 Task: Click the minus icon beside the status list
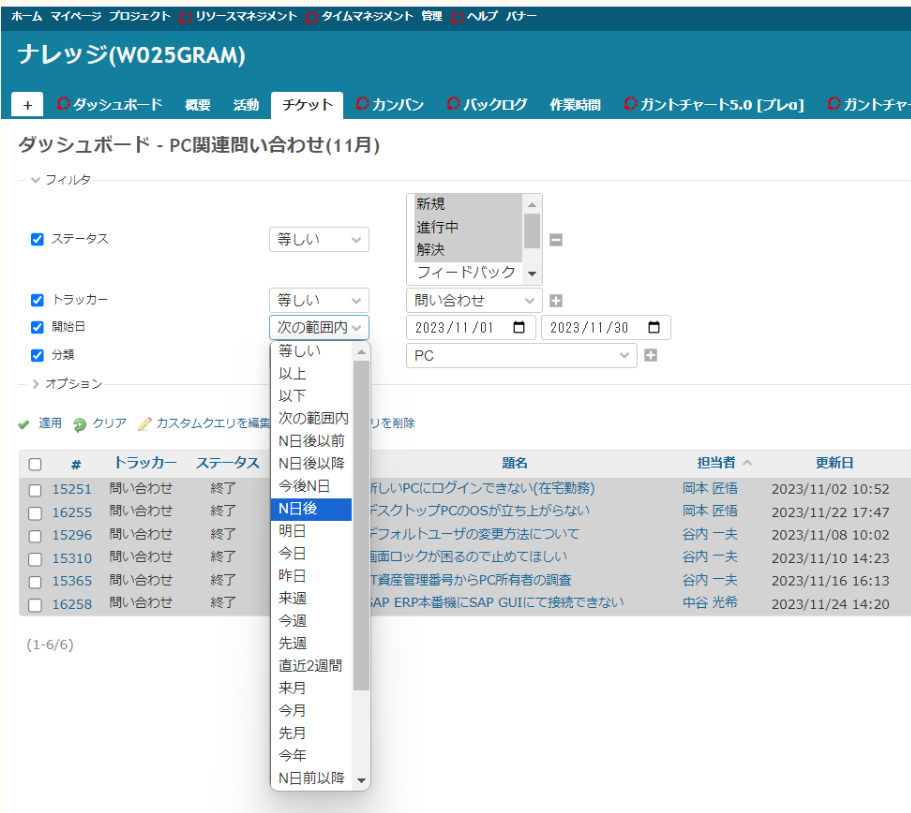click(x=556, y=240)
